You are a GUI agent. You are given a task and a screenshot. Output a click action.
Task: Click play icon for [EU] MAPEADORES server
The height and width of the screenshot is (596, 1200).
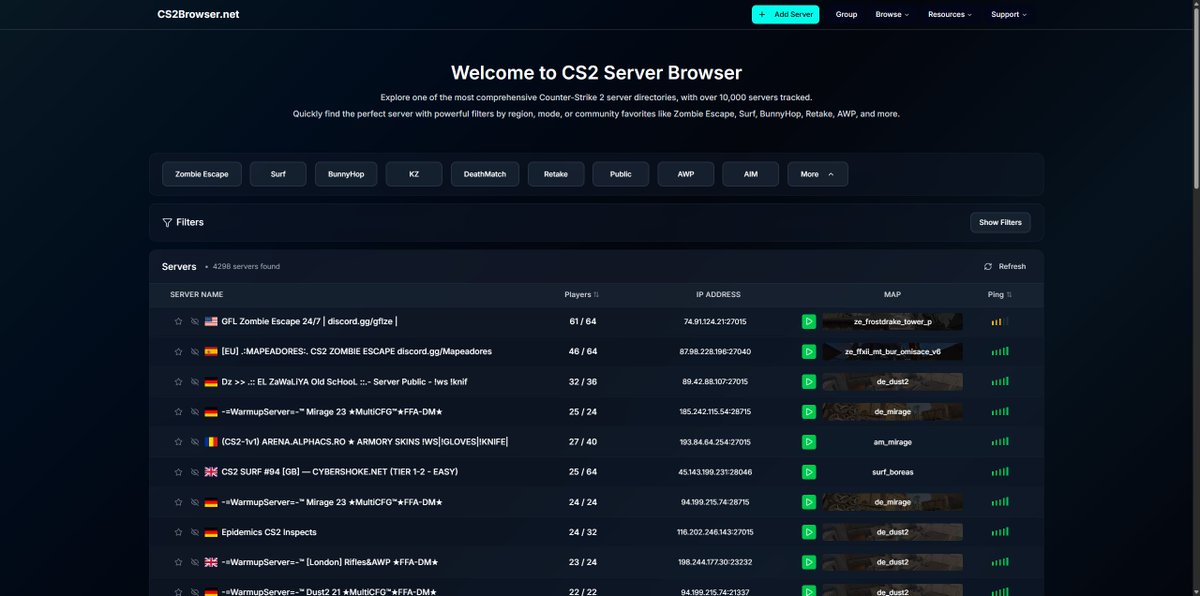coord(809,352)
